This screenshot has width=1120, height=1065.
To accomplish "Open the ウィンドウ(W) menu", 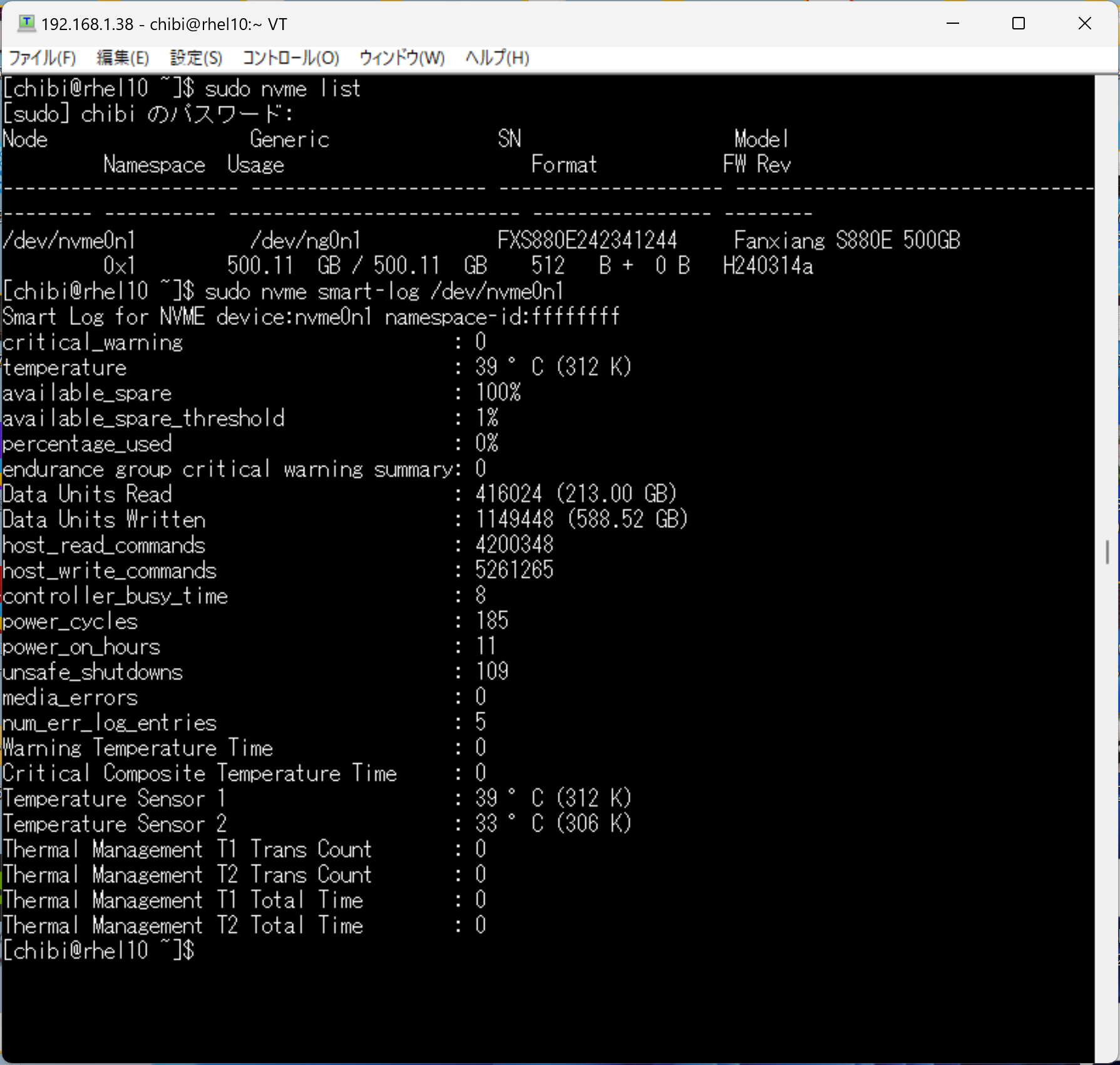I will coord(402,58).
